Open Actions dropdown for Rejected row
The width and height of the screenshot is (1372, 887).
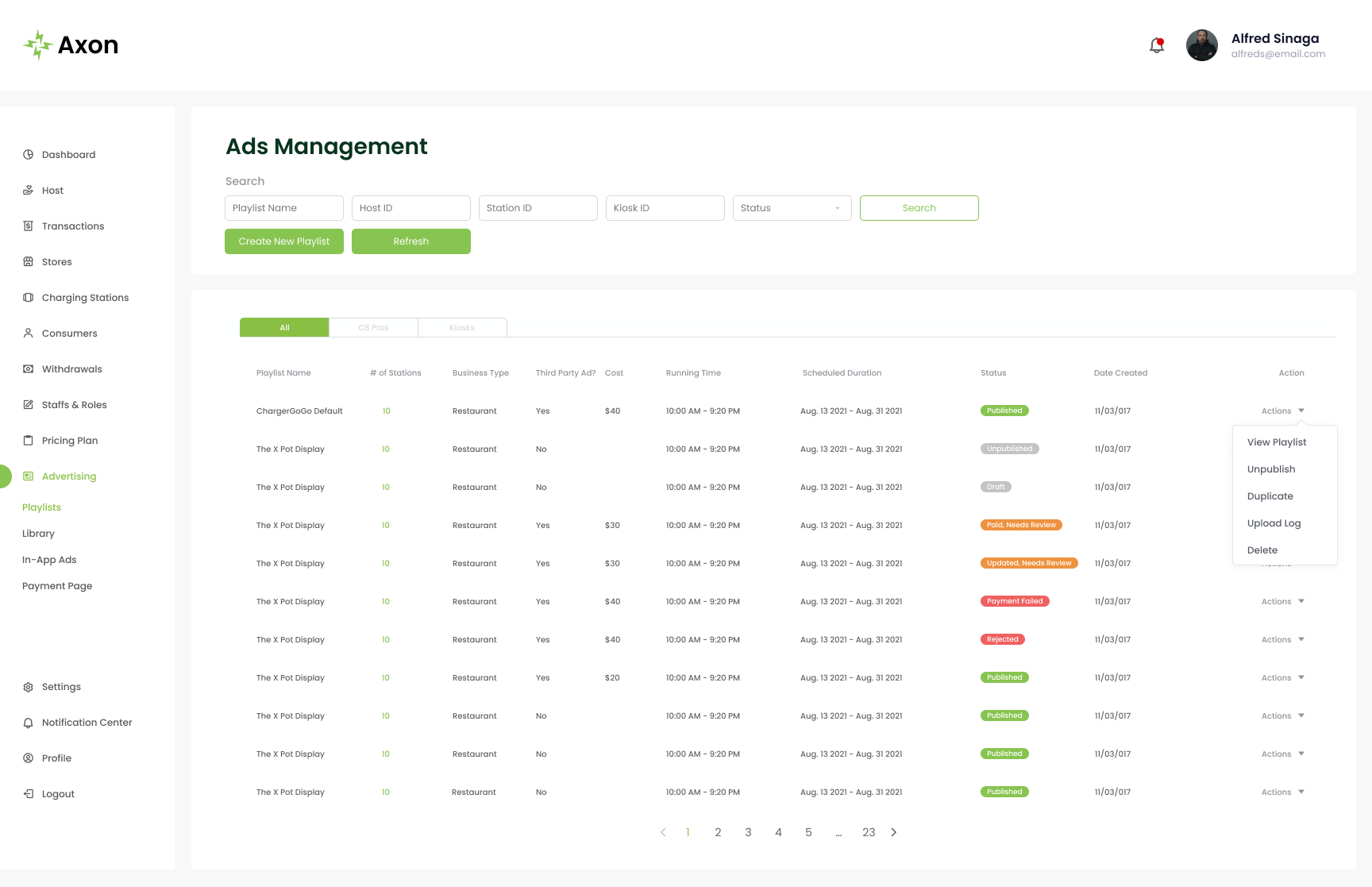tap(1282, 640)
